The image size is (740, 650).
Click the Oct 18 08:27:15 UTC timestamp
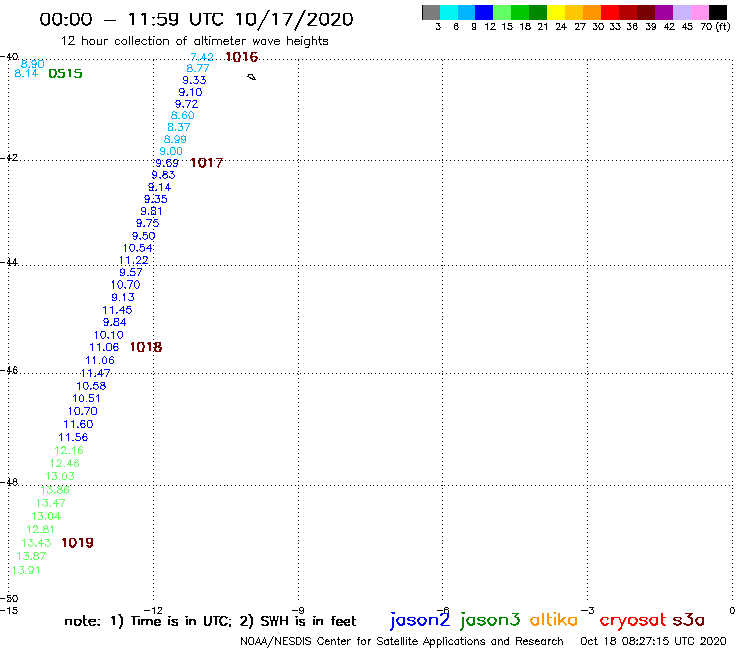tap(653, 641)
